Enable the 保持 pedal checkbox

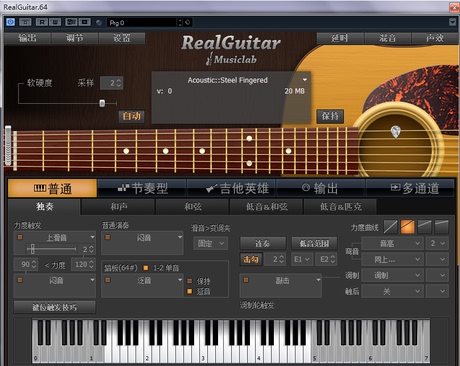click(x=190, y=281)
